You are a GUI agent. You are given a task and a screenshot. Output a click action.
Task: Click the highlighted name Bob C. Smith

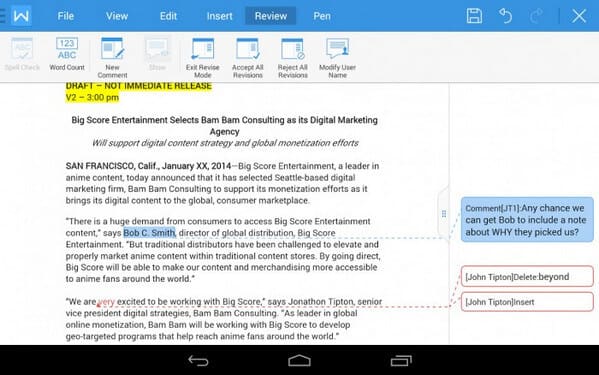point(149,233)
